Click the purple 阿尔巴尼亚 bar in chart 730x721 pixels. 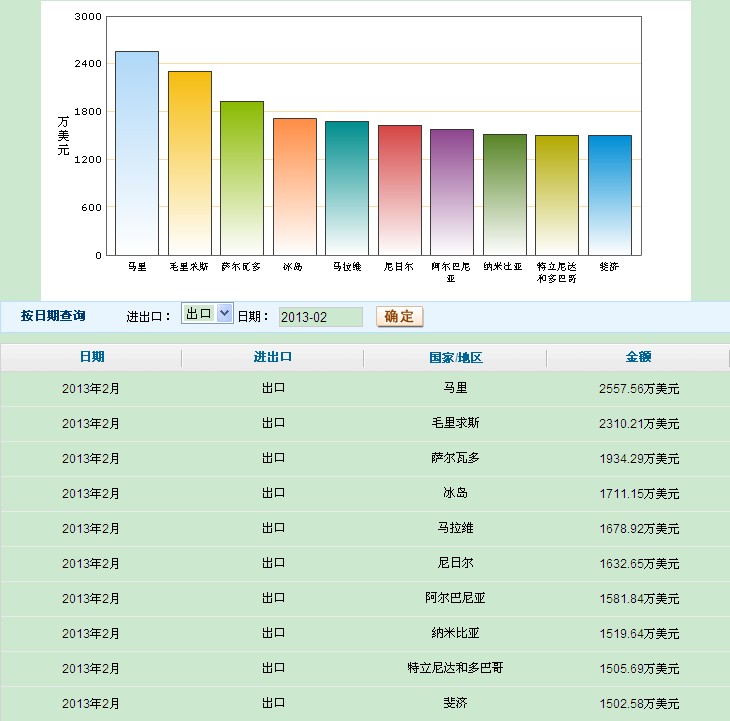[452, 192]
